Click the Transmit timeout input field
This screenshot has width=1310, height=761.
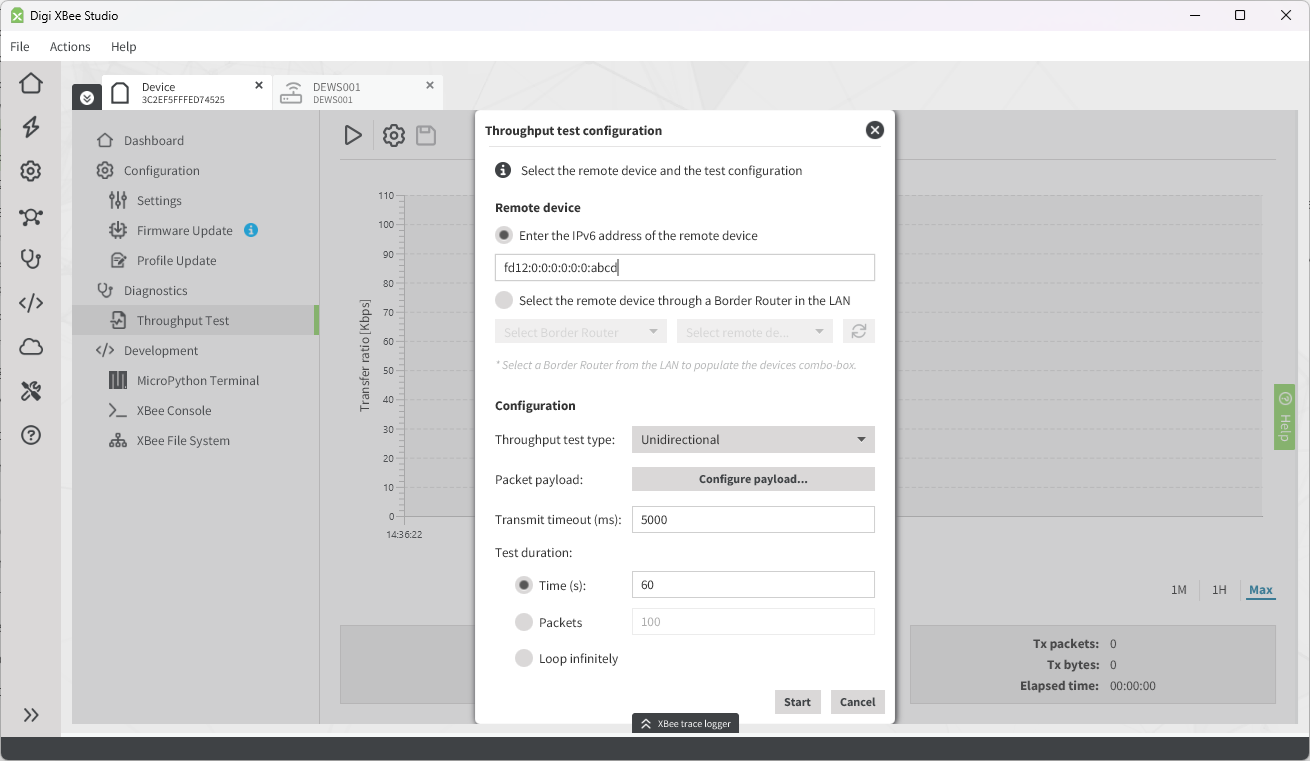coord(753,520)
